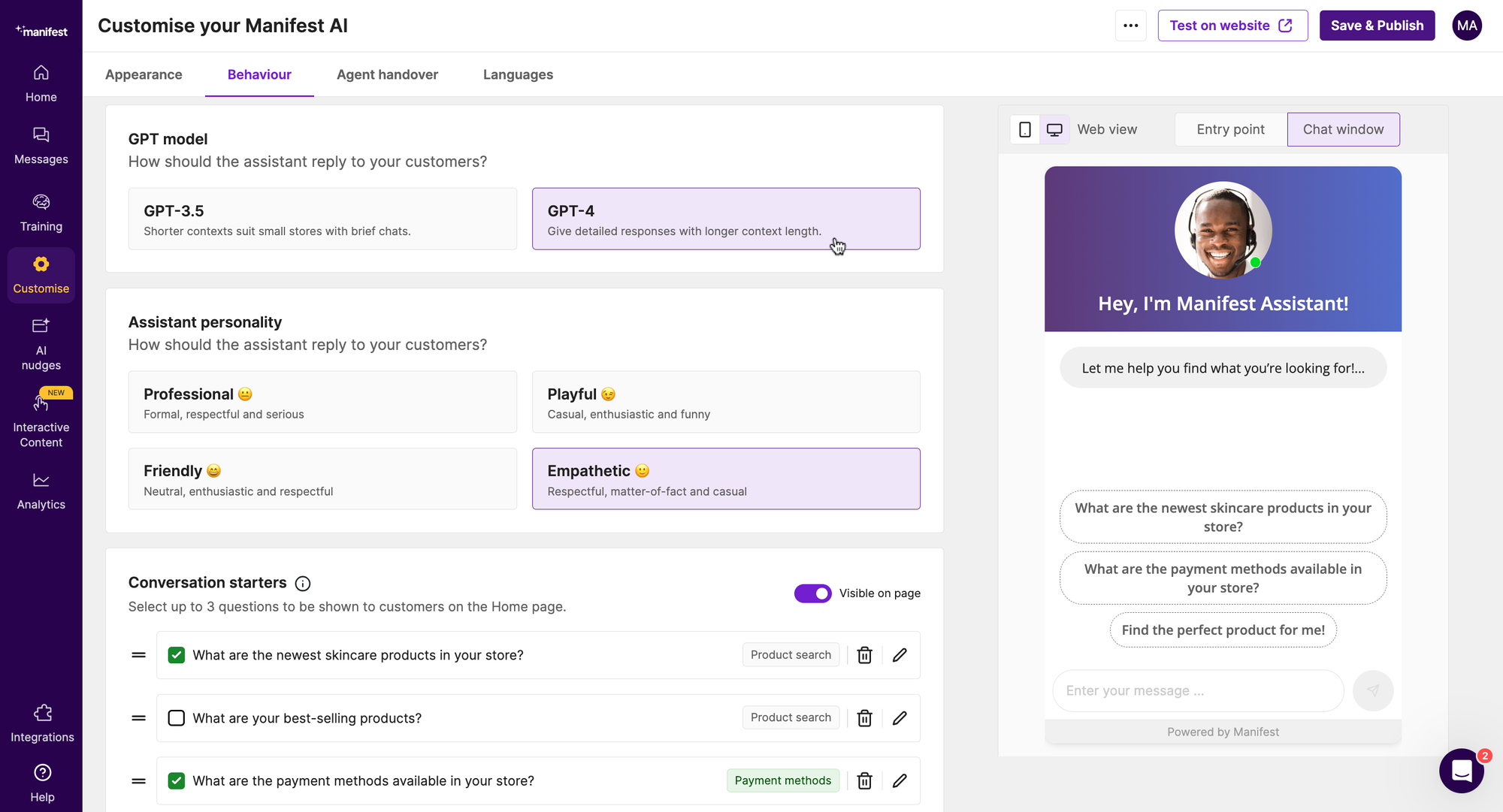Check the best-selling products starter checkbox
1503x812 pixels.
tap(176, 718)
